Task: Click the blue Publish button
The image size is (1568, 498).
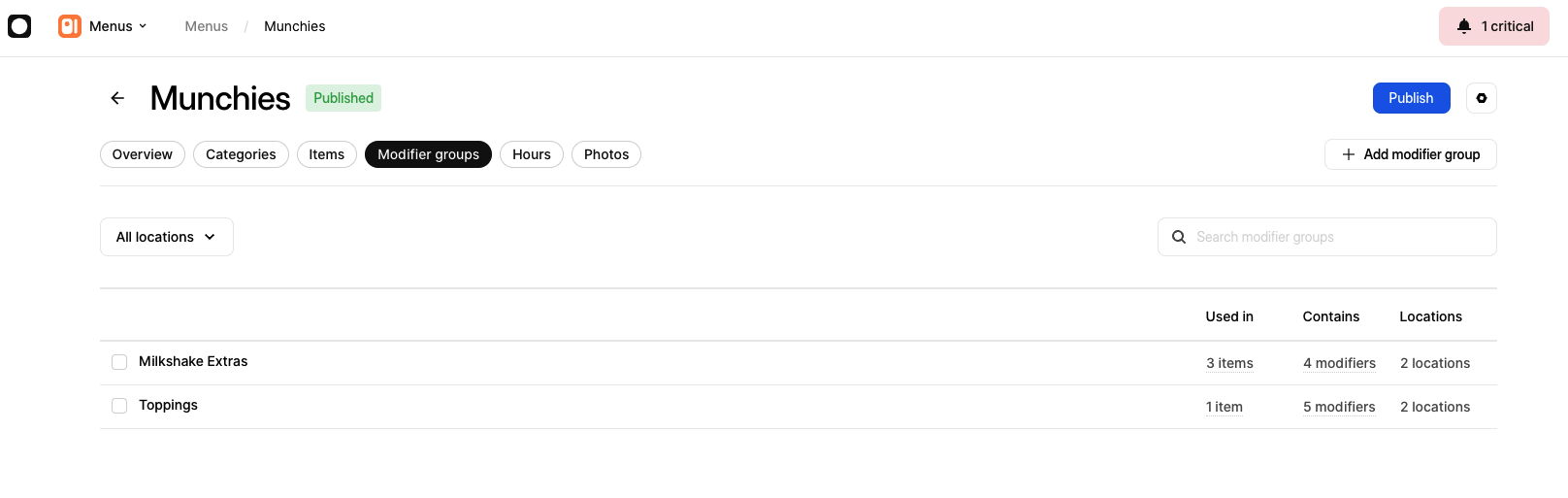Action: [1411, 98]
